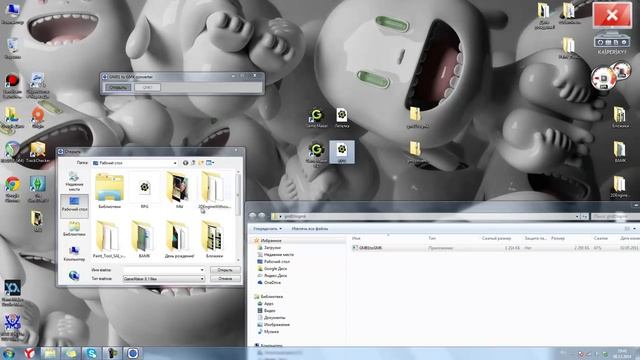Open Yandex browser from the taskbar

pyautogui.click(x=29, y=353)
